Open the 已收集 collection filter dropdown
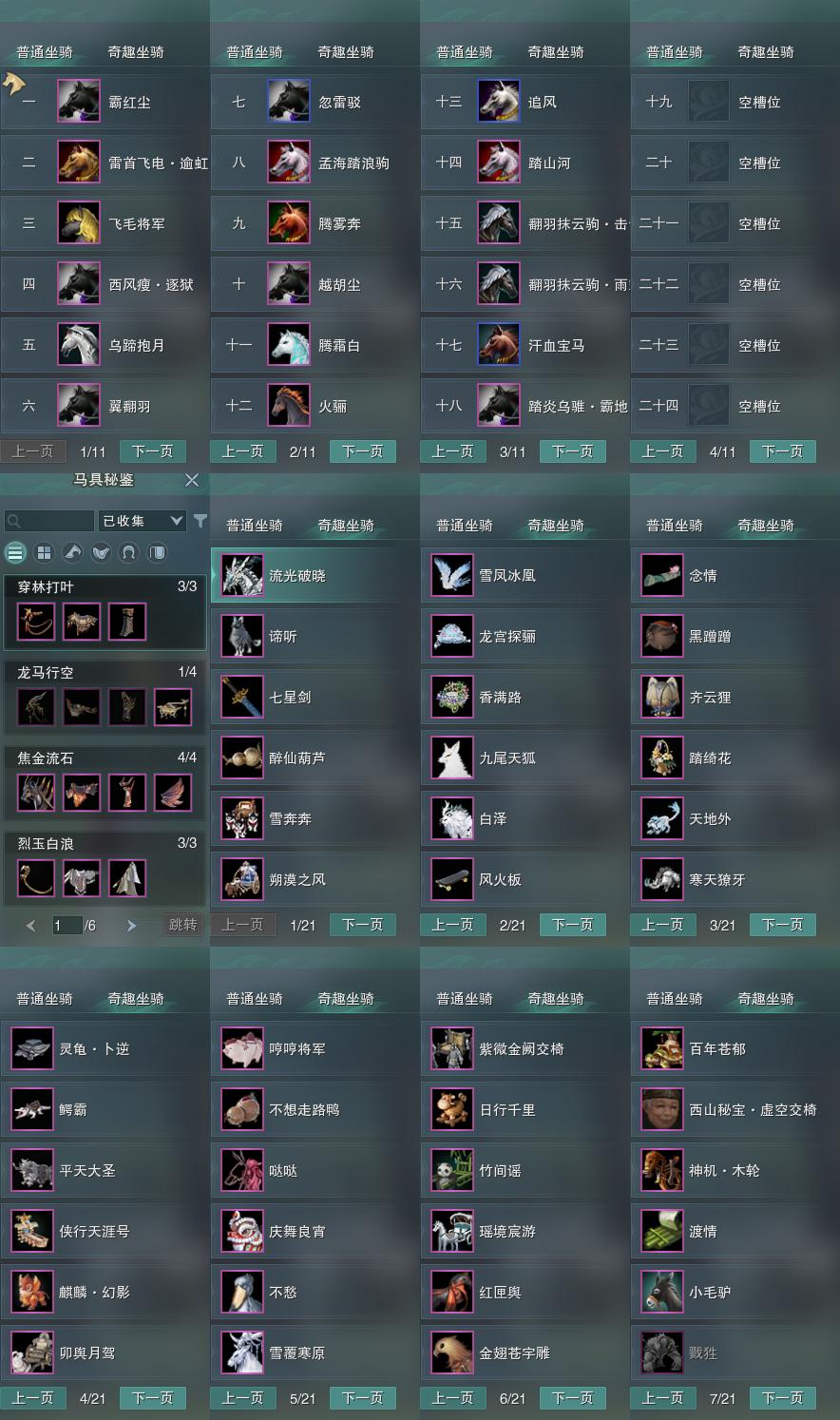This screenshot has width=840, height=1420. (142, 521)
